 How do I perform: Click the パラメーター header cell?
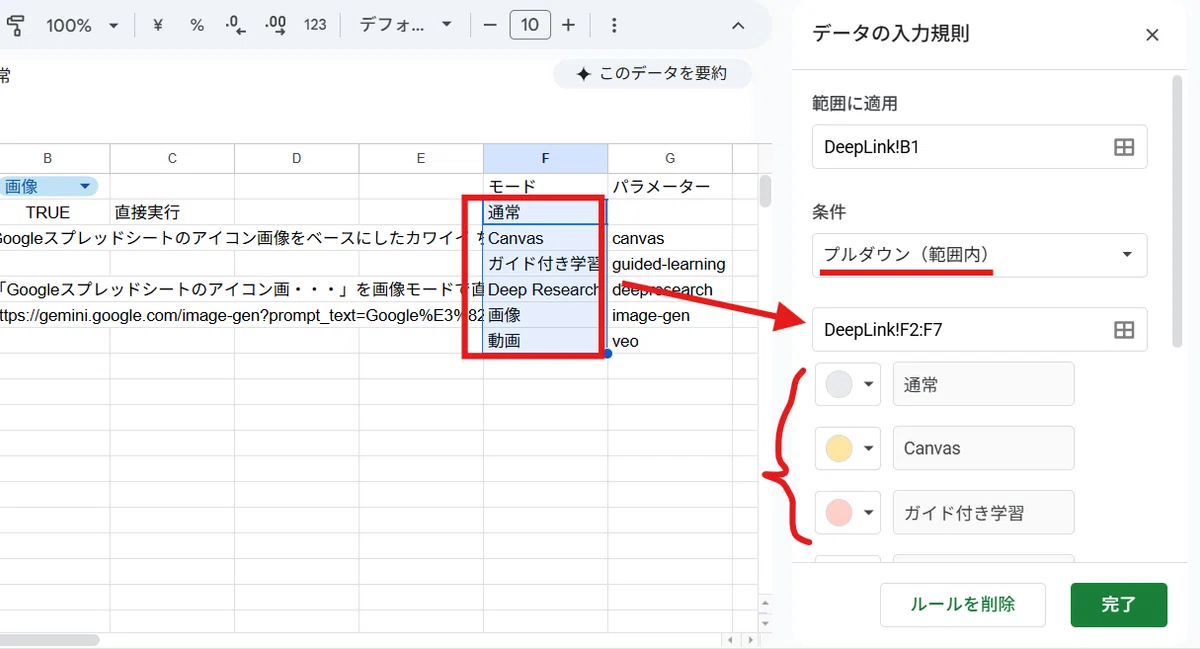(670, 186)
